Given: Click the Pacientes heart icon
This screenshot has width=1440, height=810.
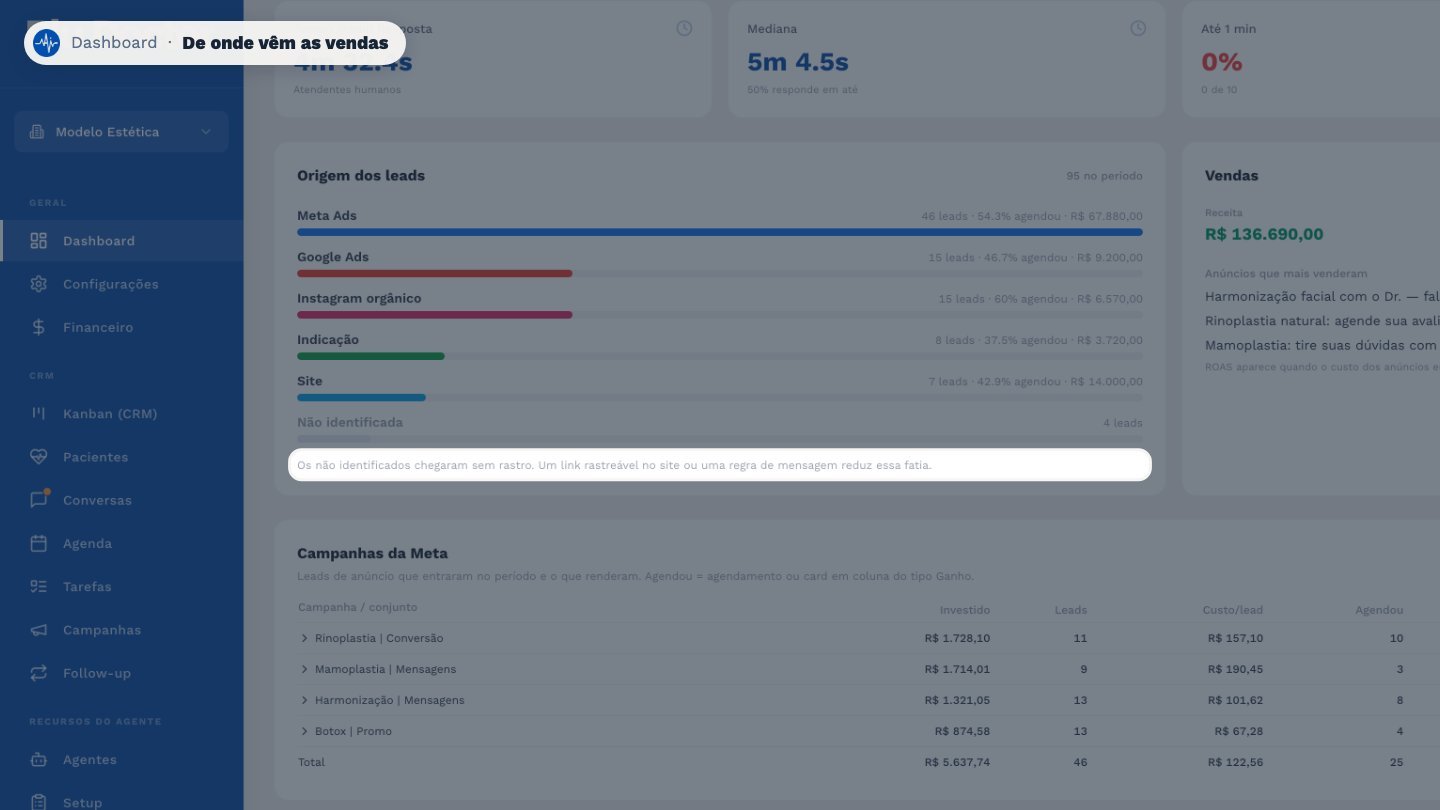Looking at the screenshot, I should tap(39, 457).
